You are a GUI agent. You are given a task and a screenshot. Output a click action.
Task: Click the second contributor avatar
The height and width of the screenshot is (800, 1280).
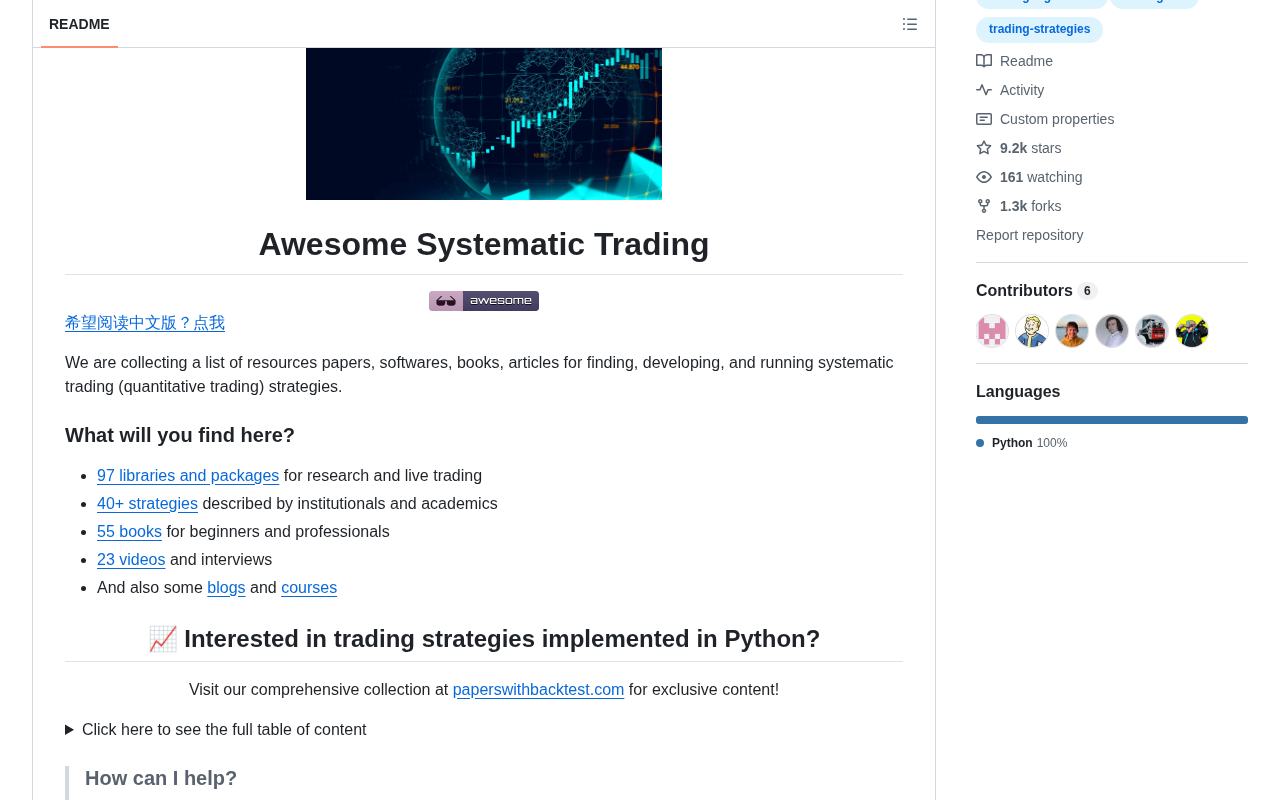click(x=1032, y=331)
